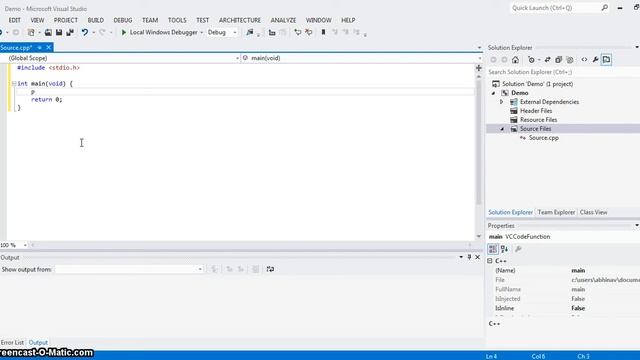The width and height of the screenshot is (640, 360).
Task: Click Sync with Active Document icon
Action: (x=548, y=60)
